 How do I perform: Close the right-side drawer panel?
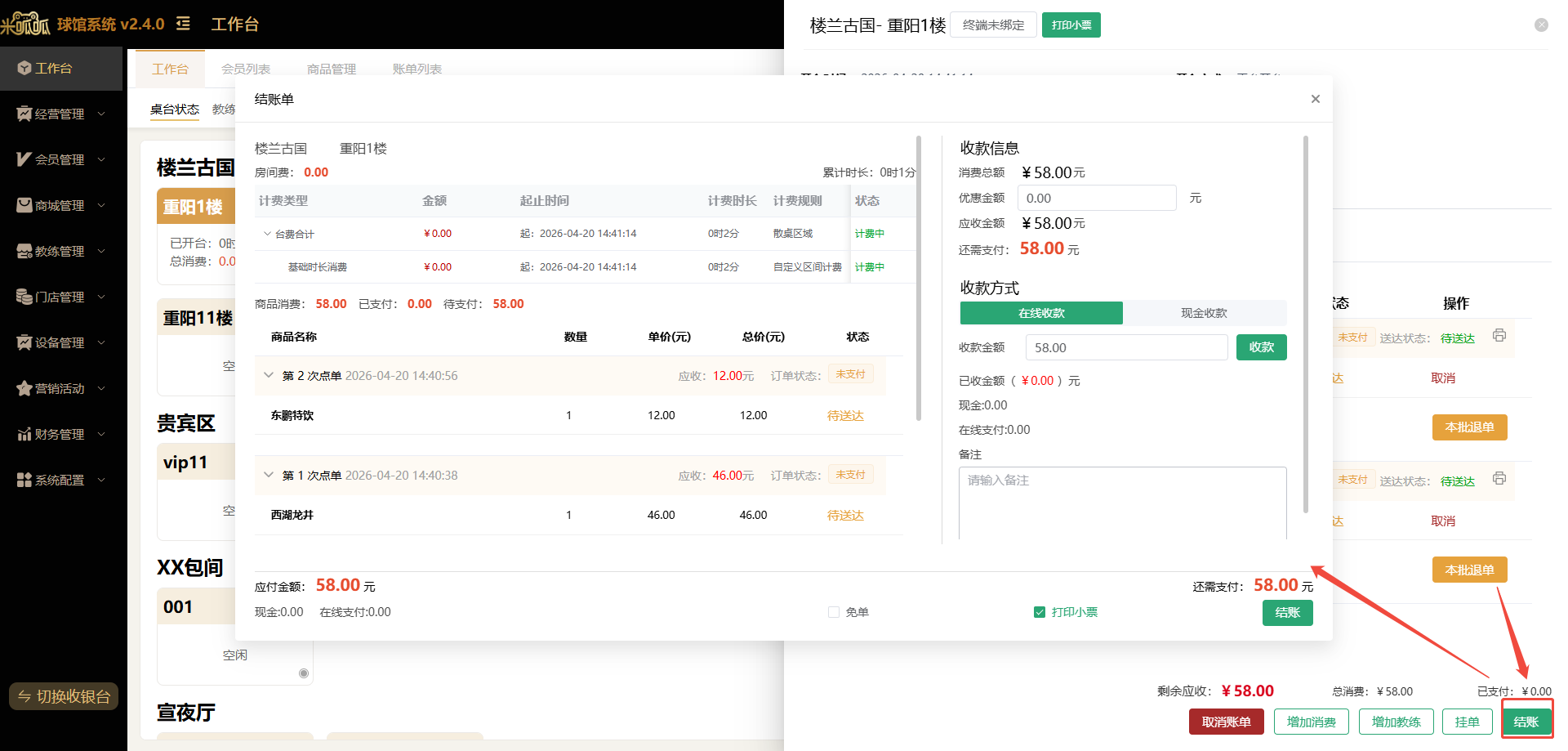click(1541, 25)
